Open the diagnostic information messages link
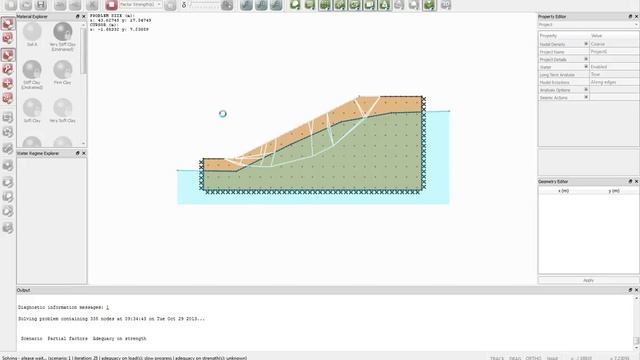 (x=107, y=307)
